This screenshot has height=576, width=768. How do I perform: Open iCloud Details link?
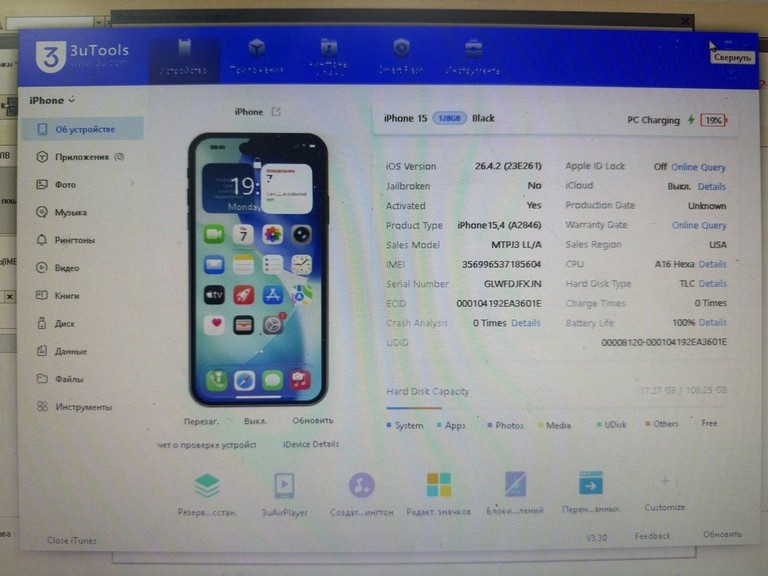click(x=712, y=187)
